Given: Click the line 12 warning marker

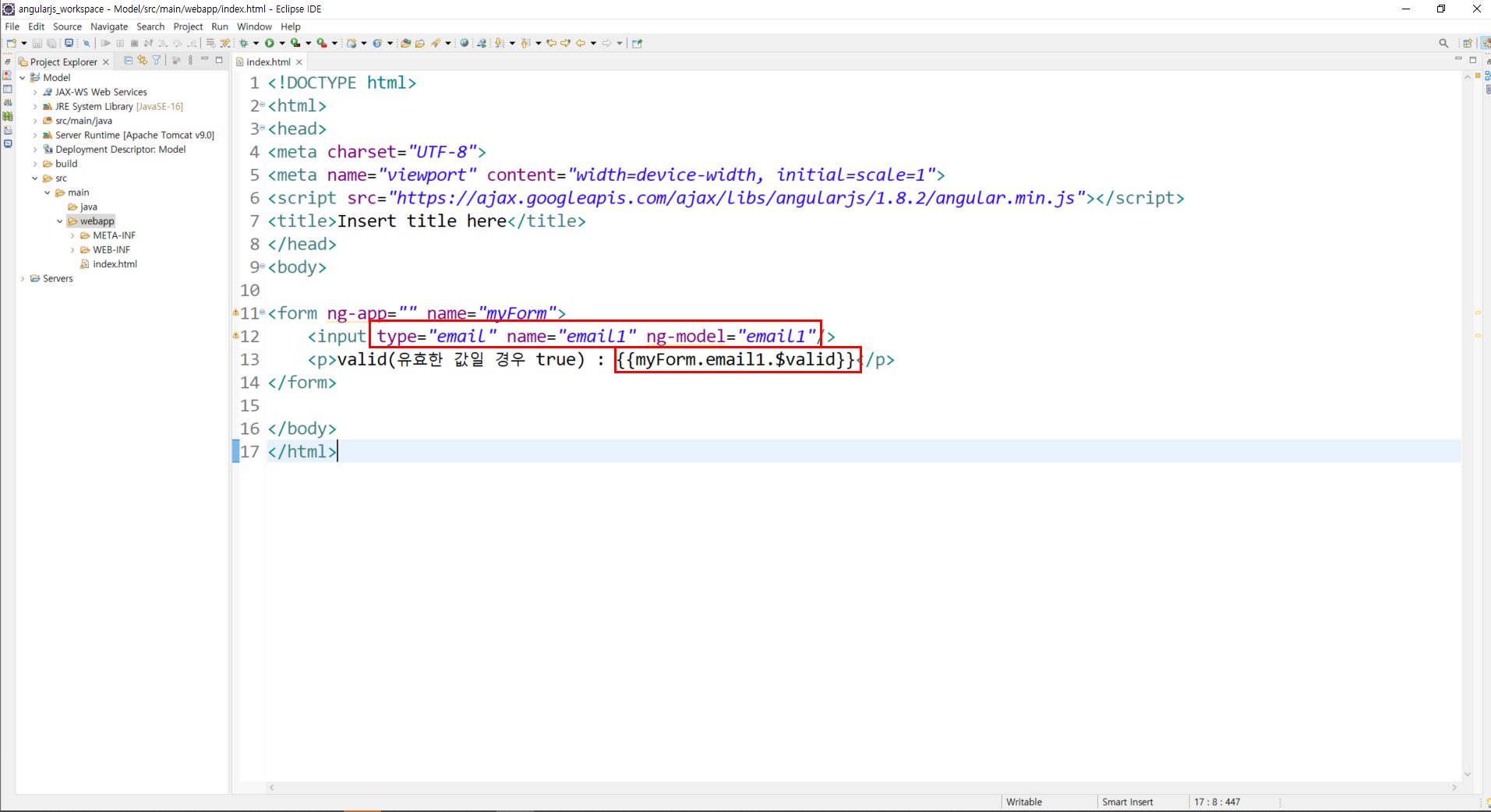Looking at the screenshot, I should 235,336.
